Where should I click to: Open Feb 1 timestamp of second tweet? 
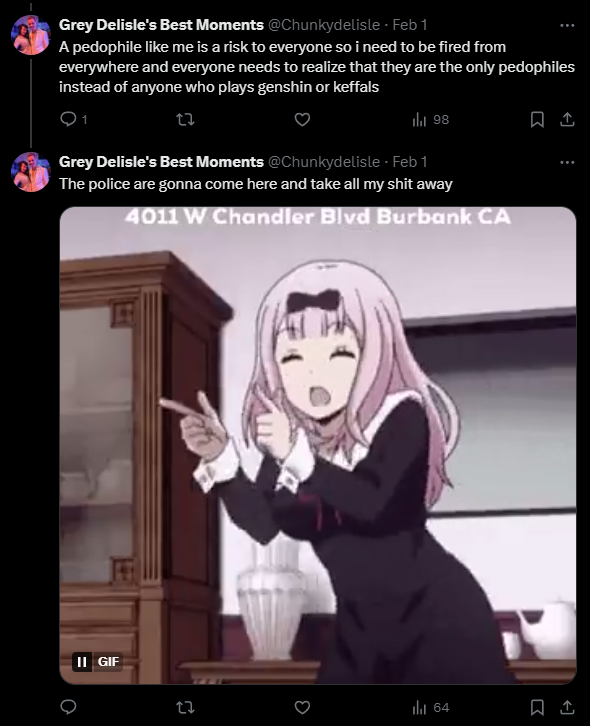click(409, 162)
